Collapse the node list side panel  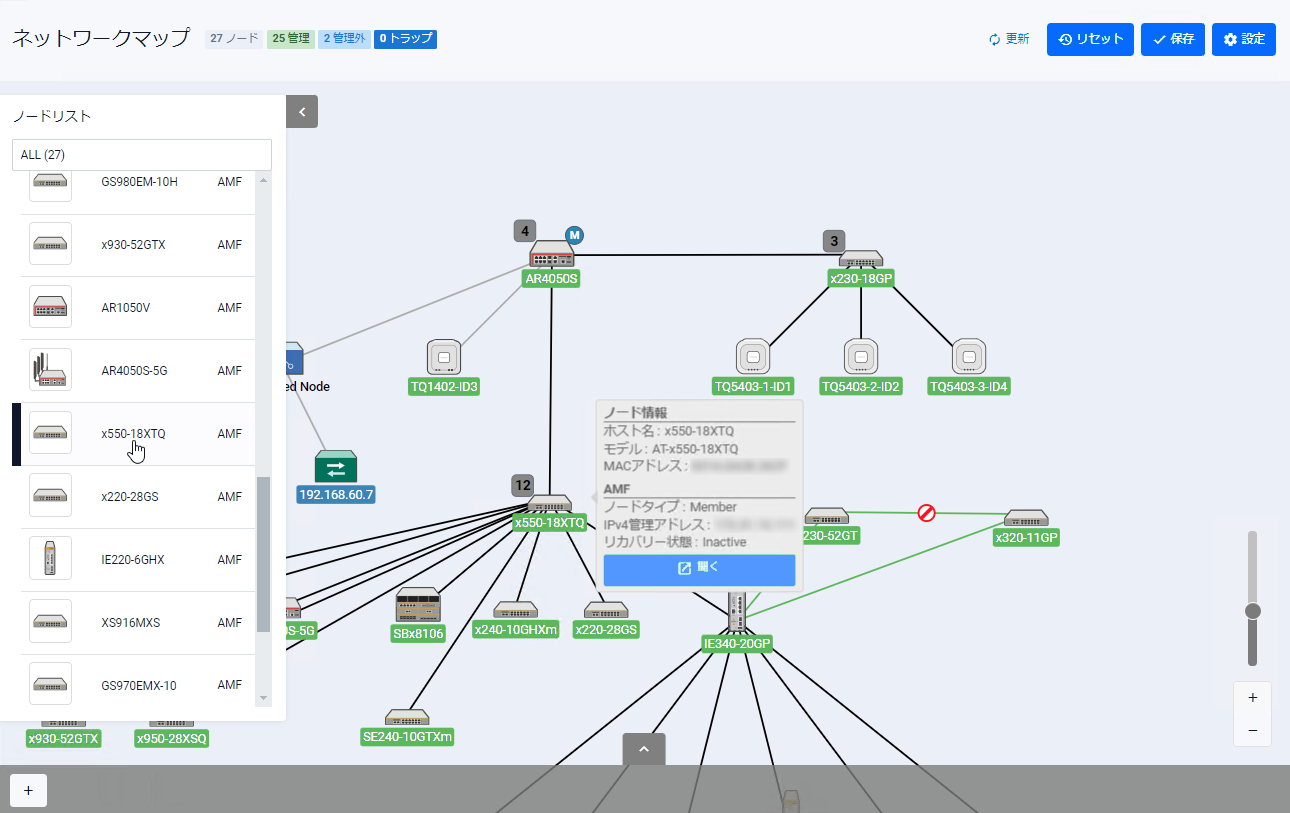tap(302, 112)
